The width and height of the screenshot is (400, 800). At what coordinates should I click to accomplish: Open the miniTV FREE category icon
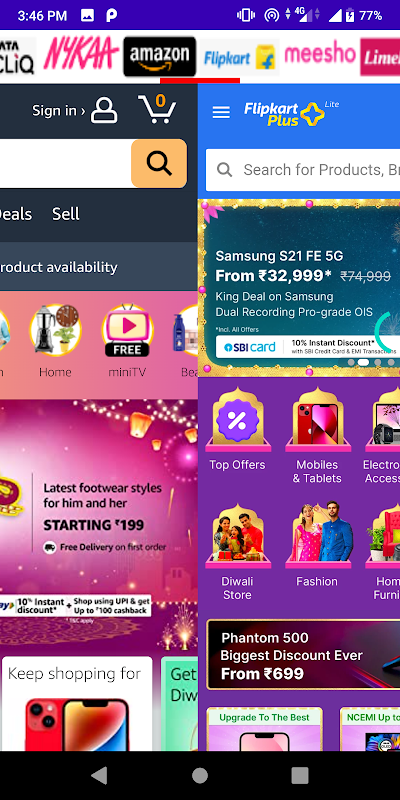[x=128, y=330]
